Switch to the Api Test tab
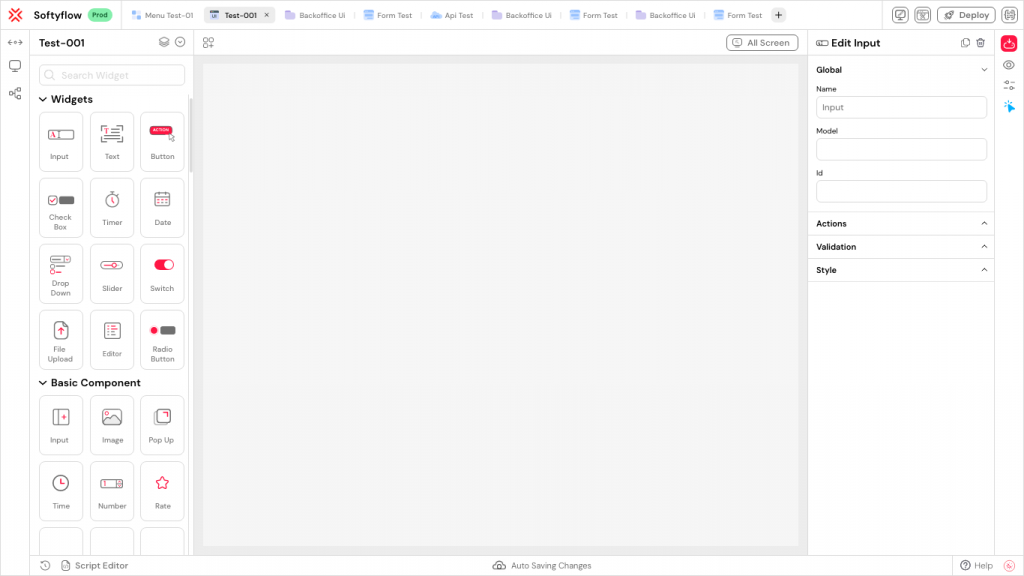This screenshot has height=576, width=1024. click(x=452, y=15)
